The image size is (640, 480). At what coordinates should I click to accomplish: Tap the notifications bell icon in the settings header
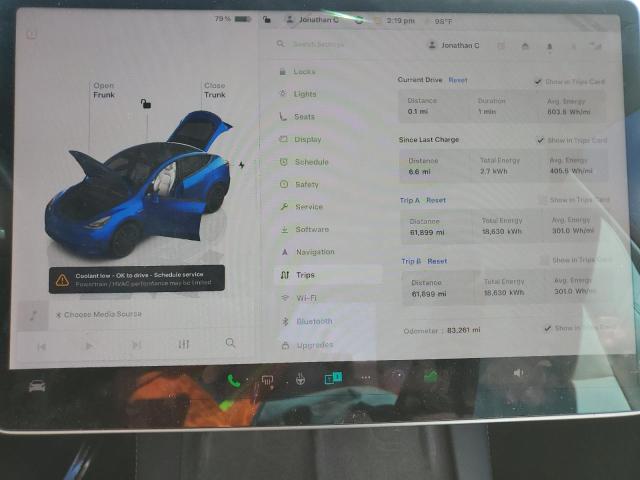click(549, 46)
